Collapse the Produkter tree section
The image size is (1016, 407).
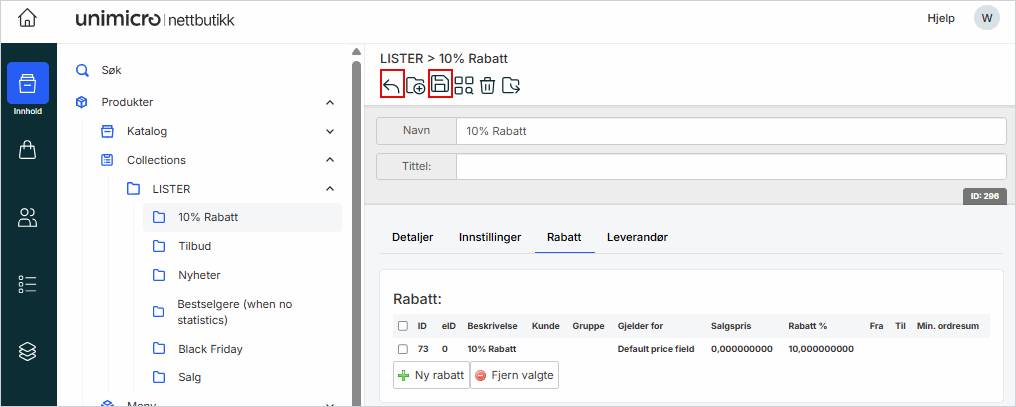pyautogui.click(x=330, y=102)
